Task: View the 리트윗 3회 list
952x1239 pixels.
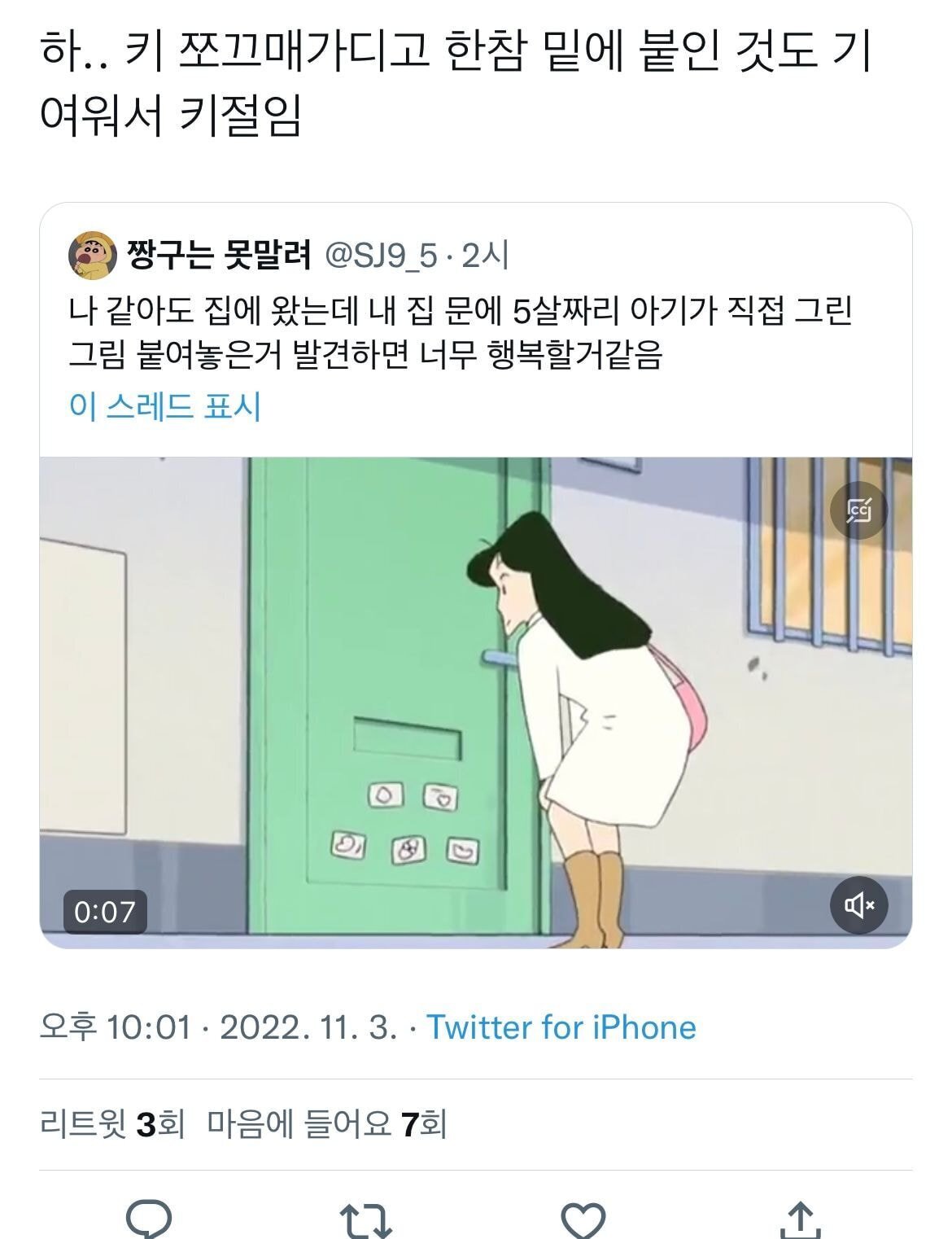Action: pyautogui.click(x=112, y=1125)
